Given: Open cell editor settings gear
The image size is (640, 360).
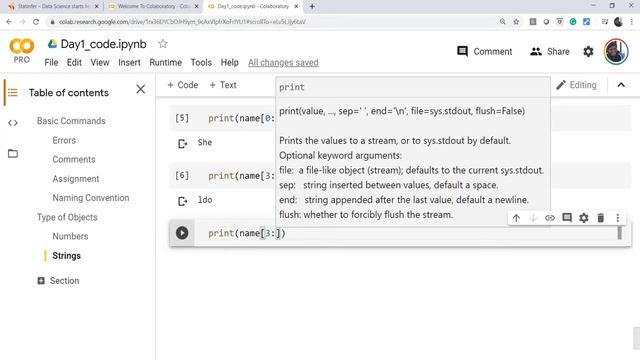Looking at the screenshot, I should click(x=584, y=218).
